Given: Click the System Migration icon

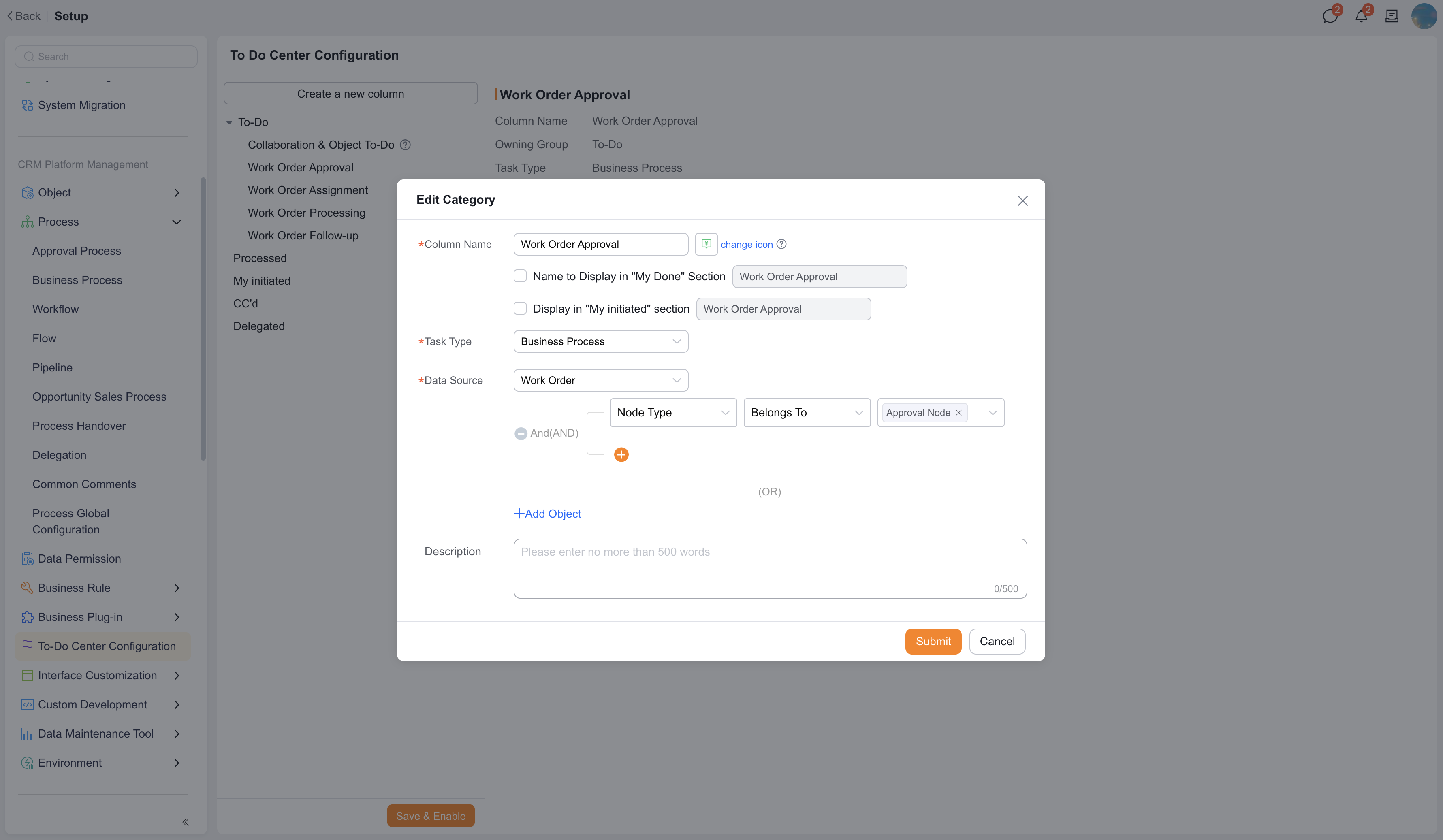Looking at the screenshot, I should click(x=27, y=105).
